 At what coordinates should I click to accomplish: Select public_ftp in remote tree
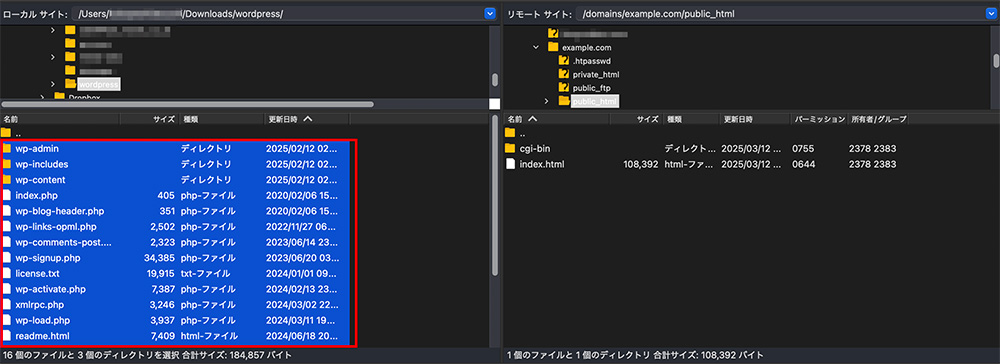(593, 87)
